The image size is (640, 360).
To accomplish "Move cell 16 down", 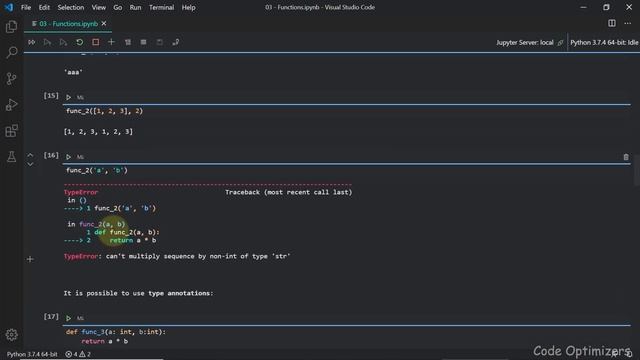I will click(x=30, y=164).
